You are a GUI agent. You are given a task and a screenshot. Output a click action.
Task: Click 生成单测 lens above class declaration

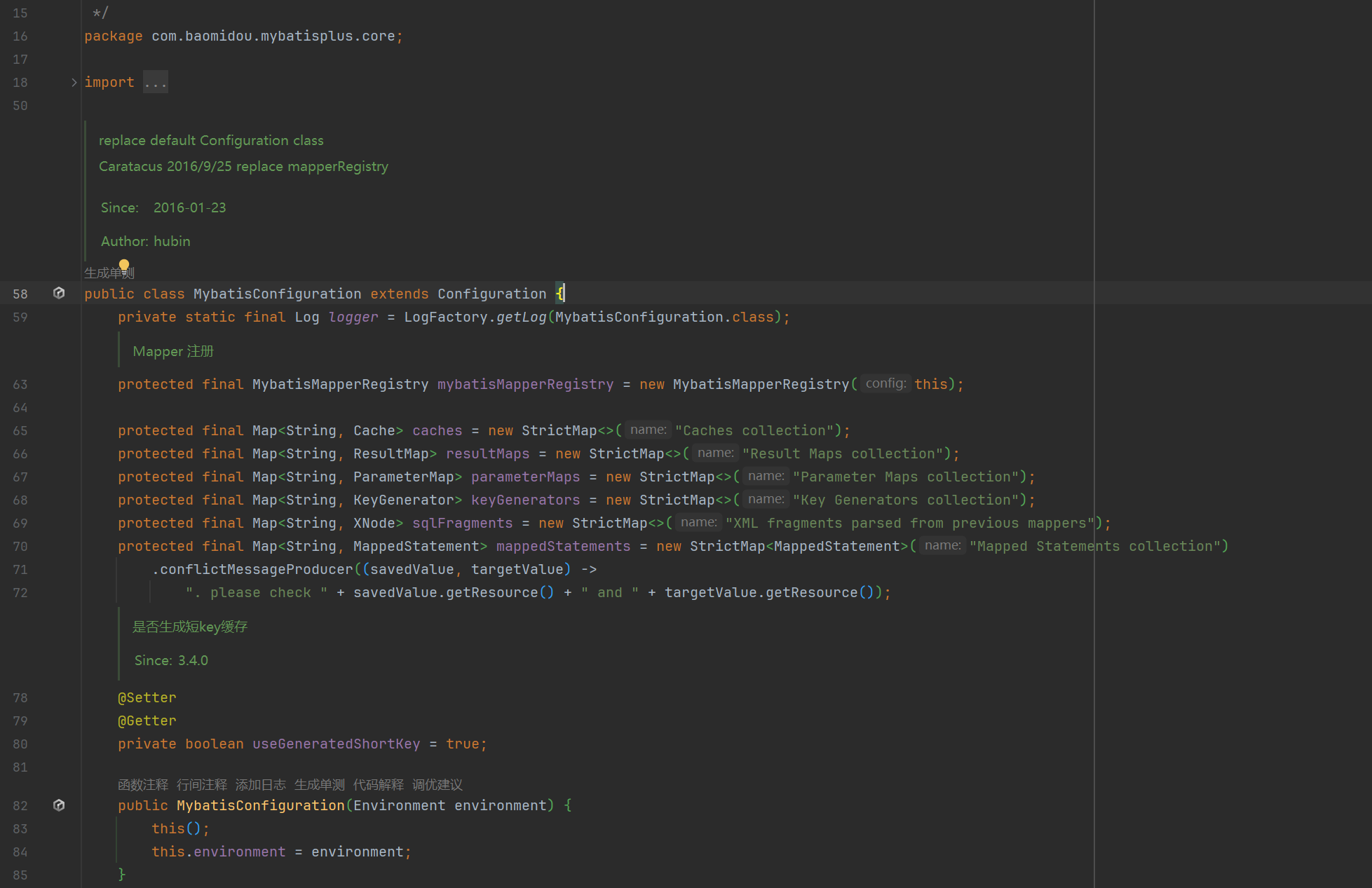click(105, 273)
